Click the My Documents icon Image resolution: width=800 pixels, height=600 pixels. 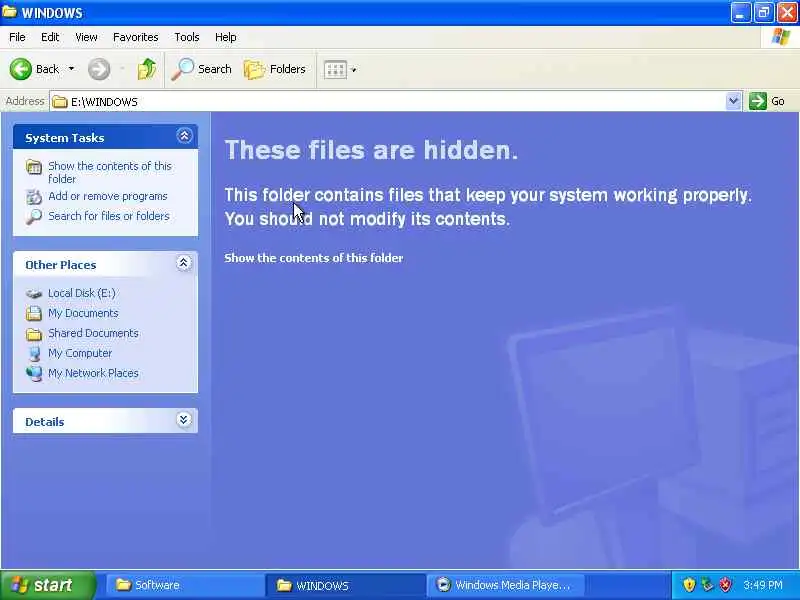[x=34, y=313]
